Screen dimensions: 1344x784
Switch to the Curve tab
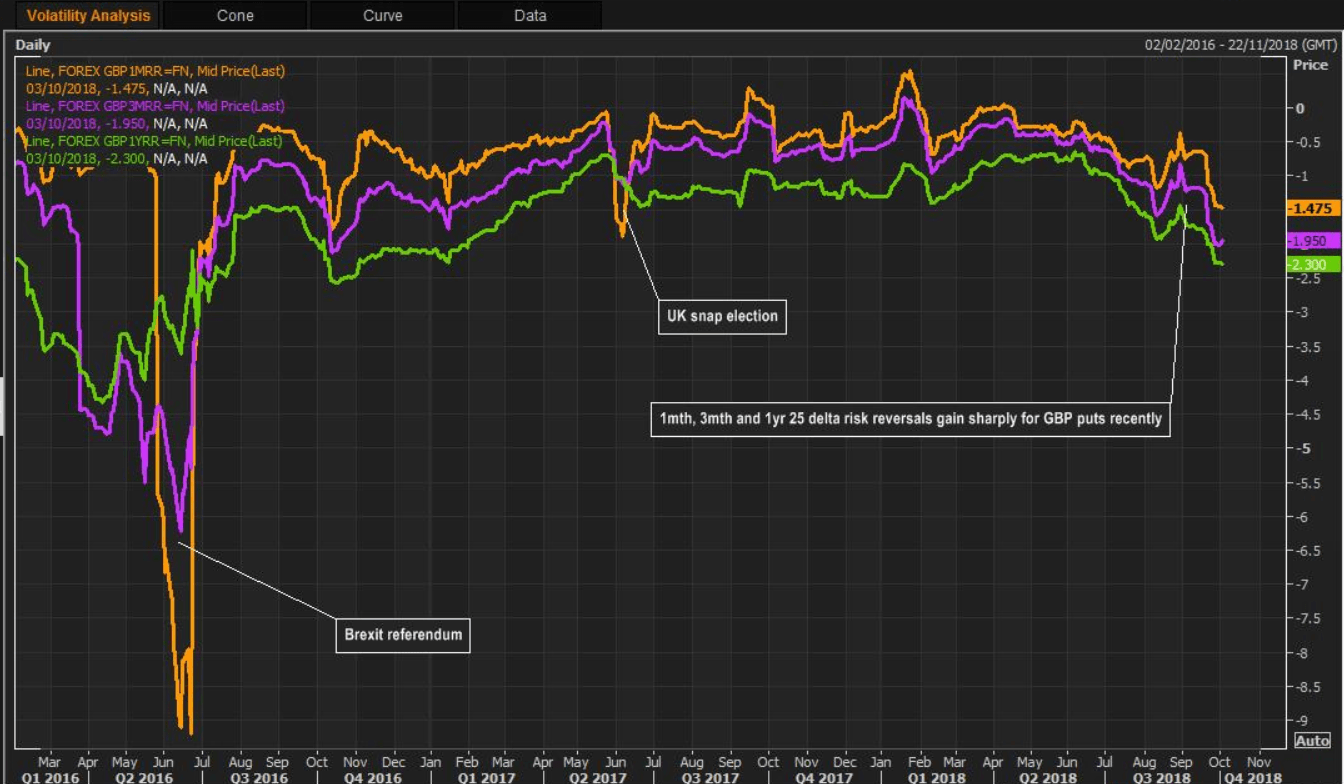pos(382,15)
